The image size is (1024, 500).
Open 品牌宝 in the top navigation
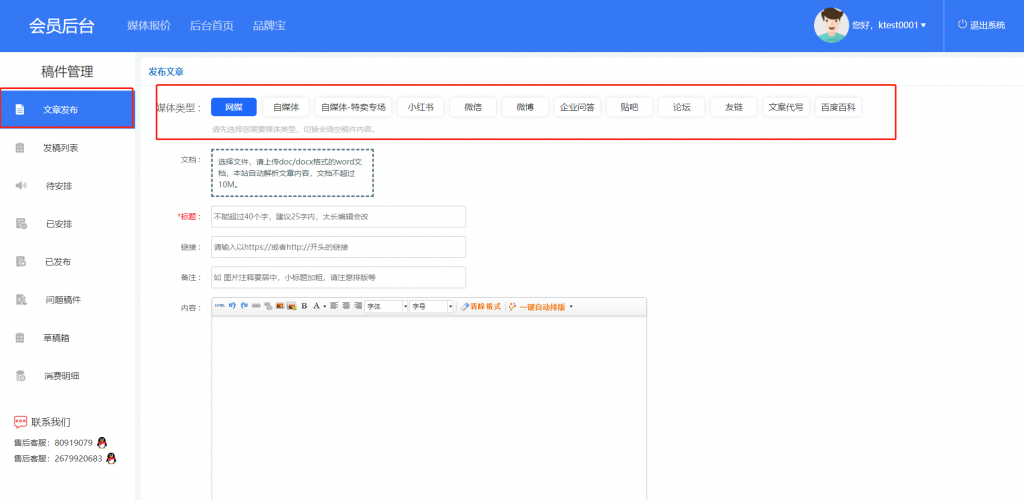pos(269,25)
